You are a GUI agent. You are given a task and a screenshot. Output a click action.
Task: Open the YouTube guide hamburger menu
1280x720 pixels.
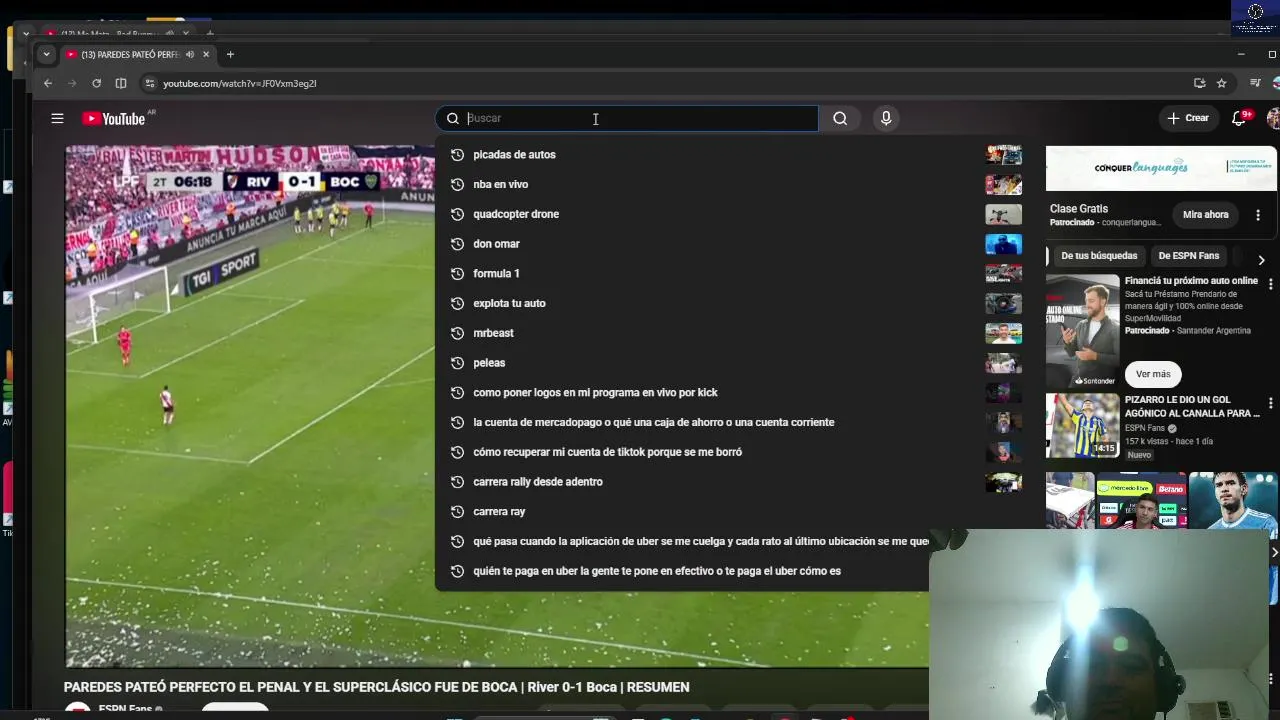click(57, 118)
